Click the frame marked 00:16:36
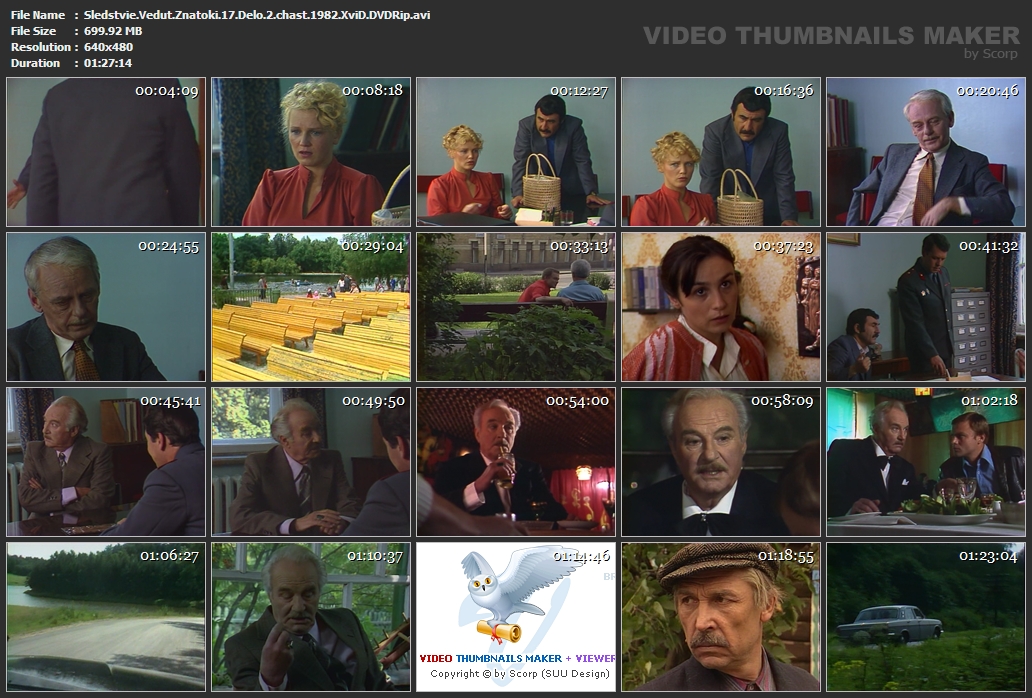Screen dimensions: 1032x698 (x=720, y=152)
